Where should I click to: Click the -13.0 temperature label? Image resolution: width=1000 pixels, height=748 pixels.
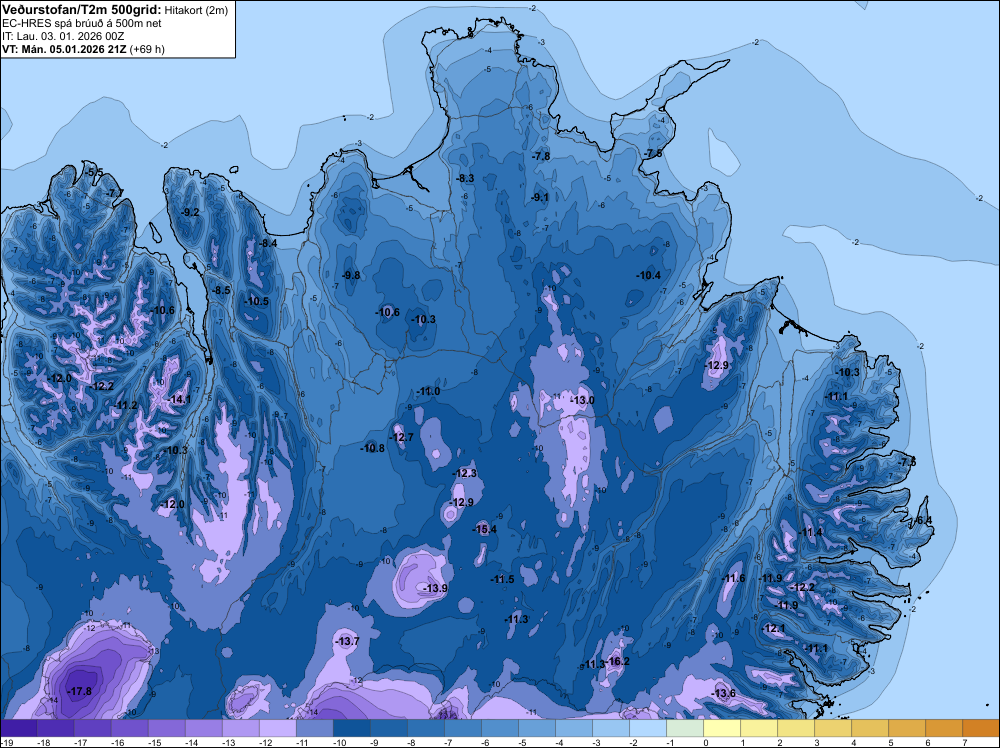[582, 400]
